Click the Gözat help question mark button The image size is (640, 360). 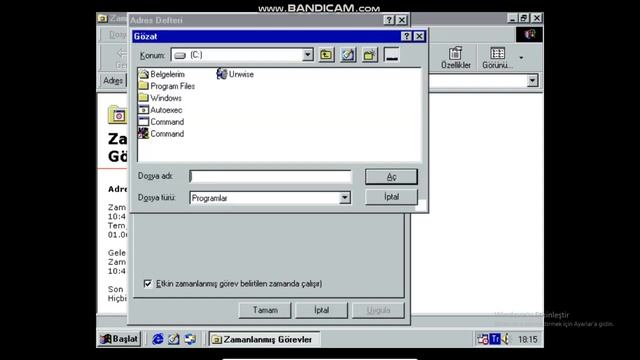[x=406, y=36]
